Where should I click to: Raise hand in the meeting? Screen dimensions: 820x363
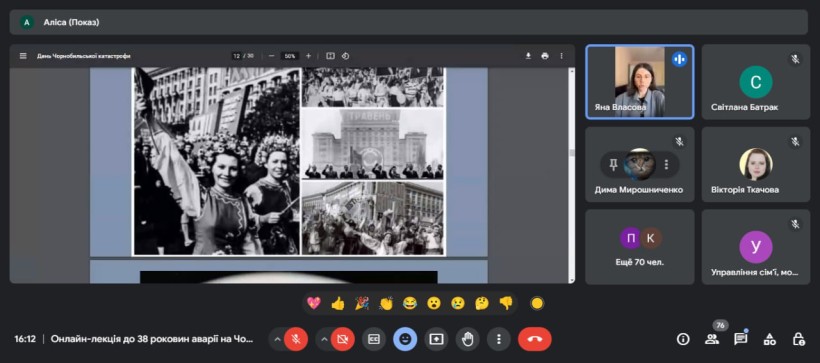click(x=468, y=339)
